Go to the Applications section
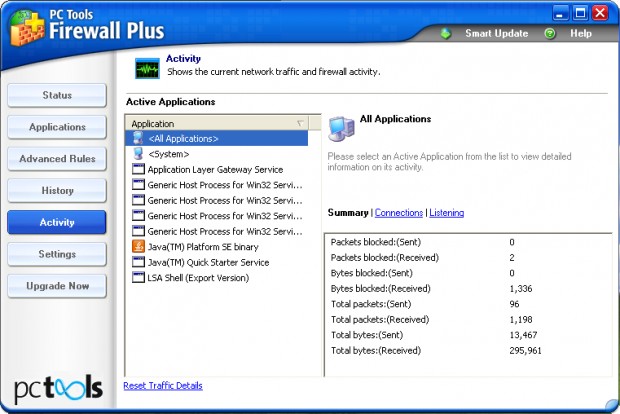 (x=57, y=127)
